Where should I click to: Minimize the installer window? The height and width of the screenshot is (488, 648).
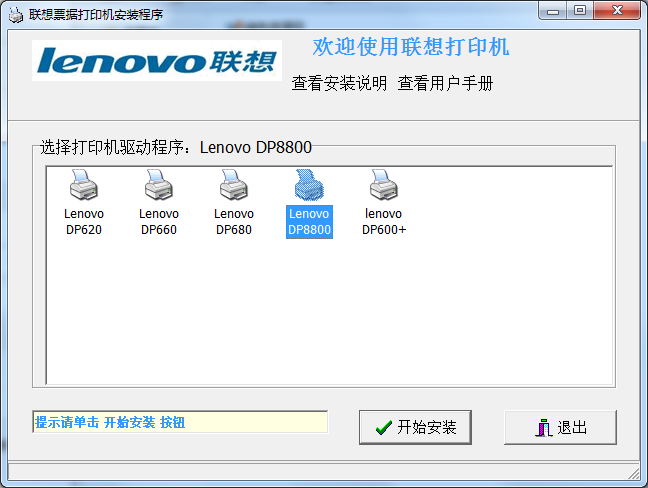pyautogui.click(x=553, y=11)
